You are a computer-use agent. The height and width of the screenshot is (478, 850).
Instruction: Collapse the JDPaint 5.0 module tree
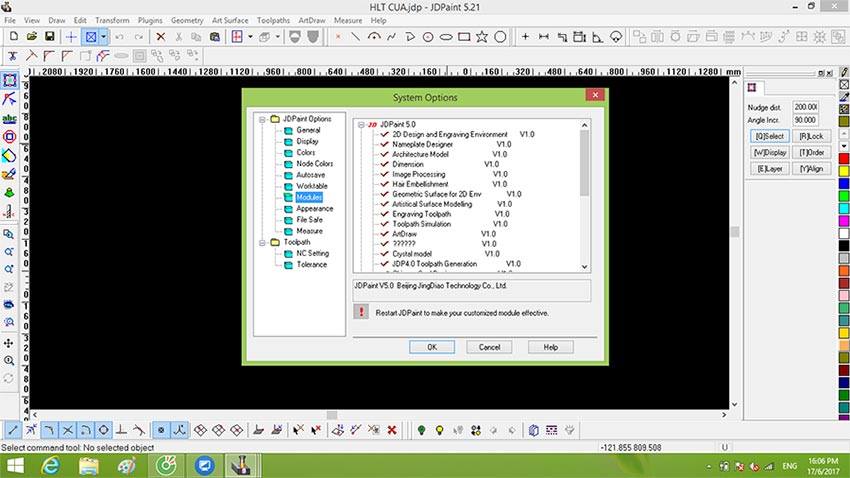coord(361,125)
